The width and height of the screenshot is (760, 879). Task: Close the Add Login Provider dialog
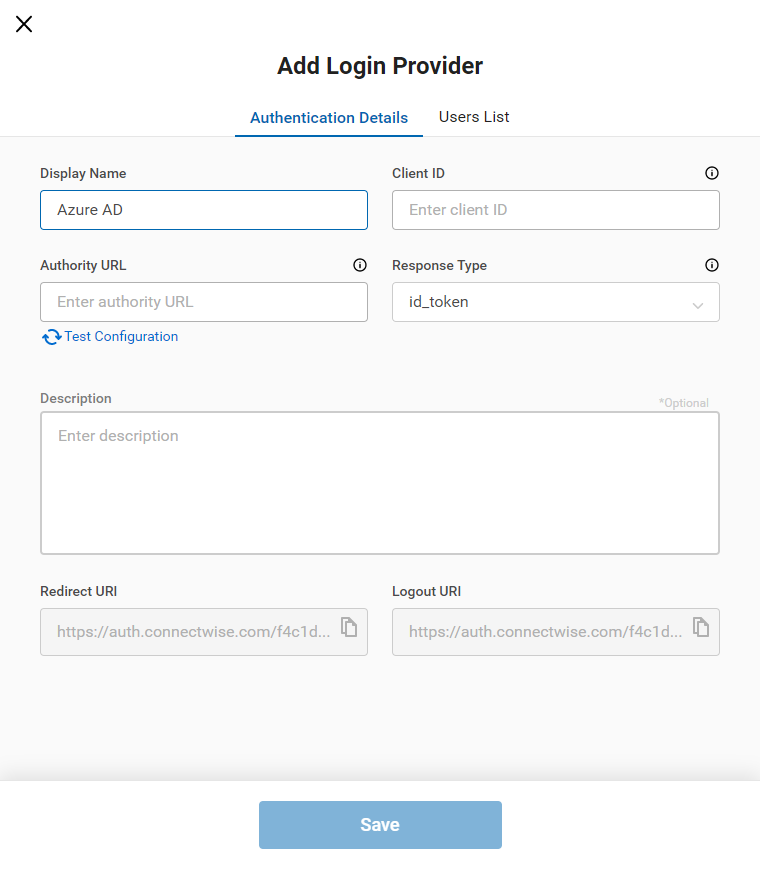[24, 24]
